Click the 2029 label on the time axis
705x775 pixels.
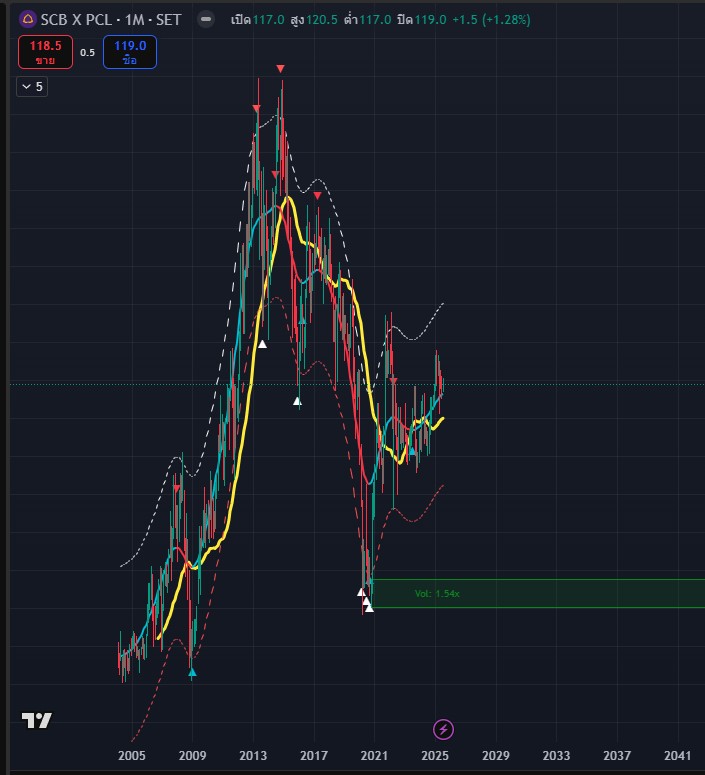click(x=495, y=755)
